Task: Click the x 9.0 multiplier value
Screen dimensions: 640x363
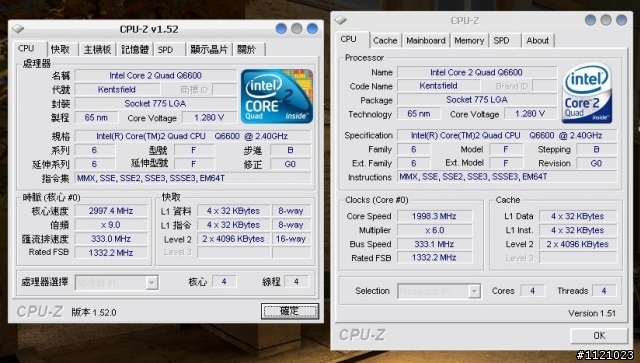Action: click(111, 225)
